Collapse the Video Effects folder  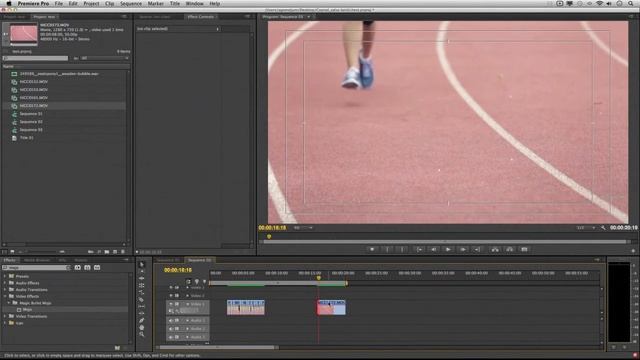click(5, 296)
